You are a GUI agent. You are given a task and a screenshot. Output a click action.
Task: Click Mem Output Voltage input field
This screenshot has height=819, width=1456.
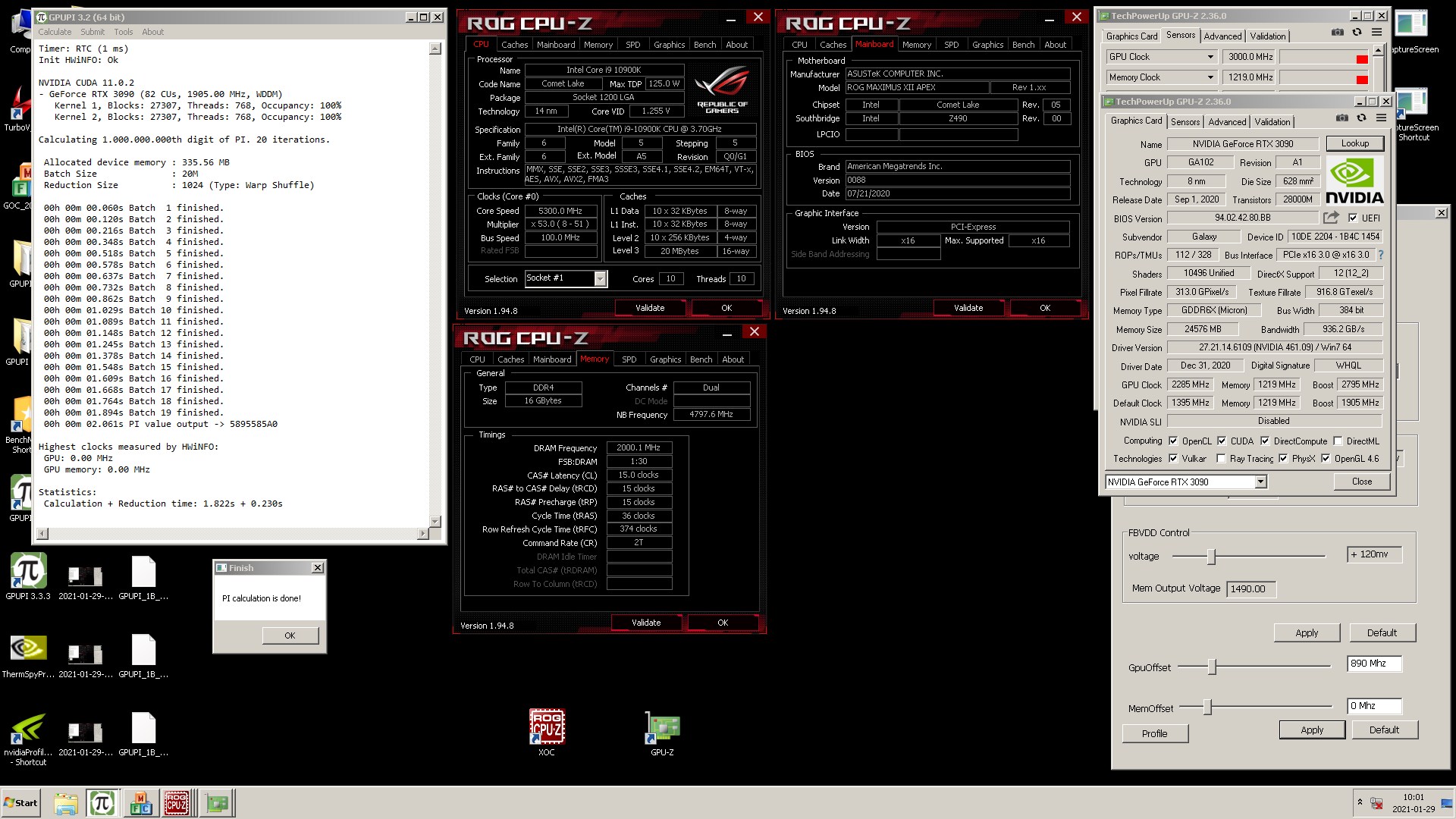tap(1251, 588)
